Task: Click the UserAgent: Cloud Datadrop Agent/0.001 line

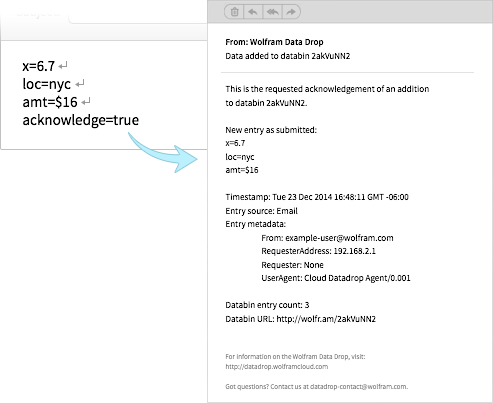Action: pyautogui.click(x=336, y=278)
